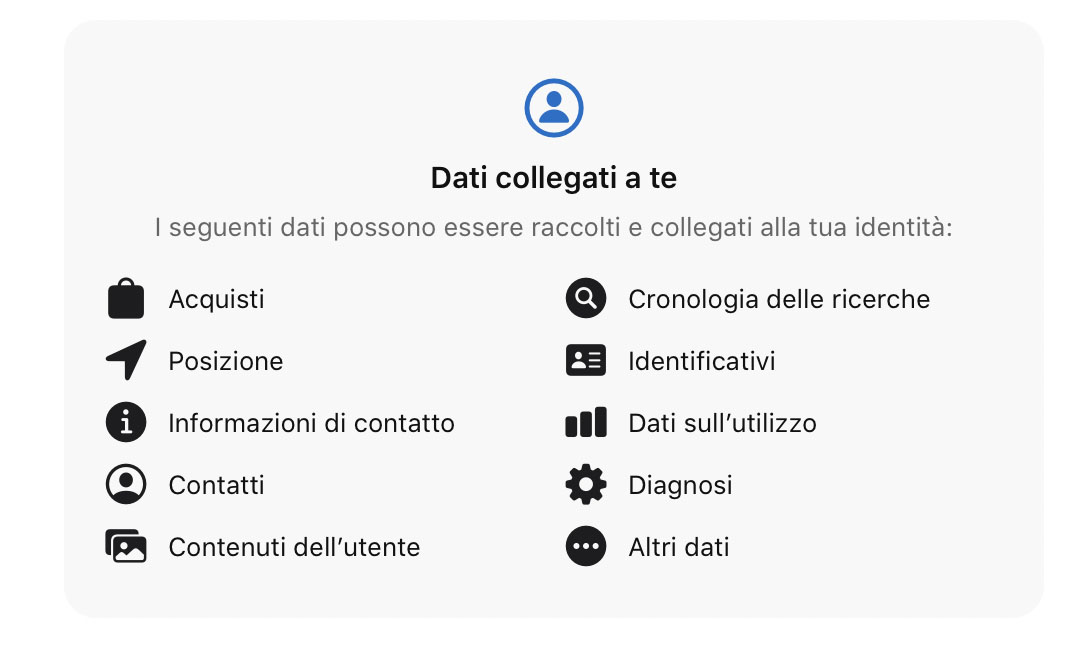
Task: Click the info icon next to Informazioni di contatto
Action: pos(125,422)
